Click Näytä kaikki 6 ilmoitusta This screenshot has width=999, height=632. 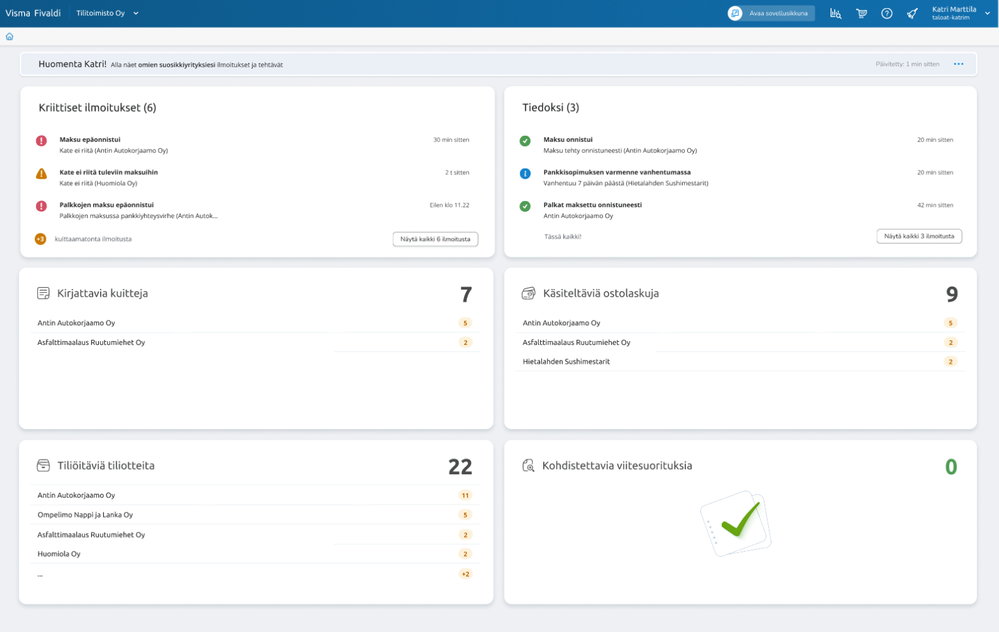click(x=435, y=239)
